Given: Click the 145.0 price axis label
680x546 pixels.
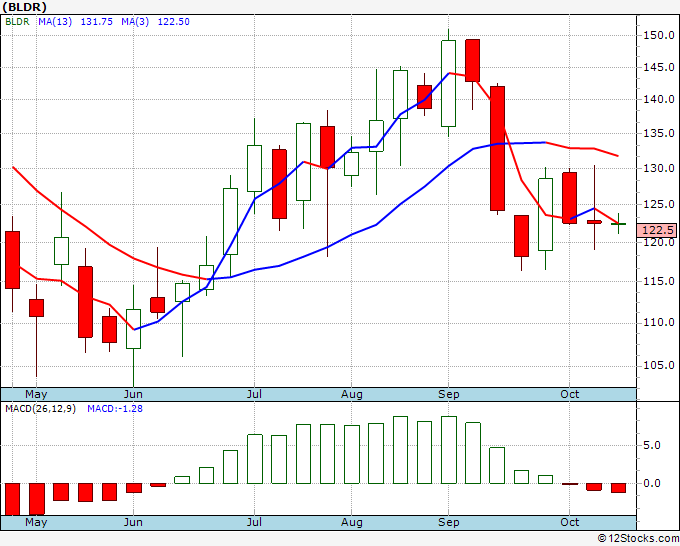Looking at the screenshot, I should pos(658,67).
